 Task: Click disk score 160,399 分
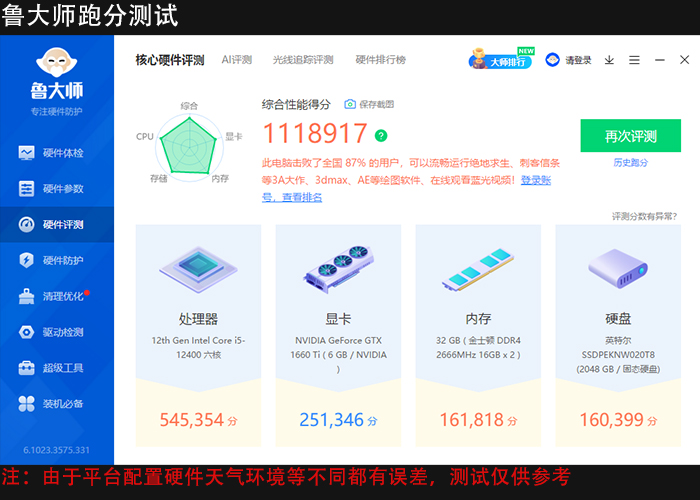(618, 420)
